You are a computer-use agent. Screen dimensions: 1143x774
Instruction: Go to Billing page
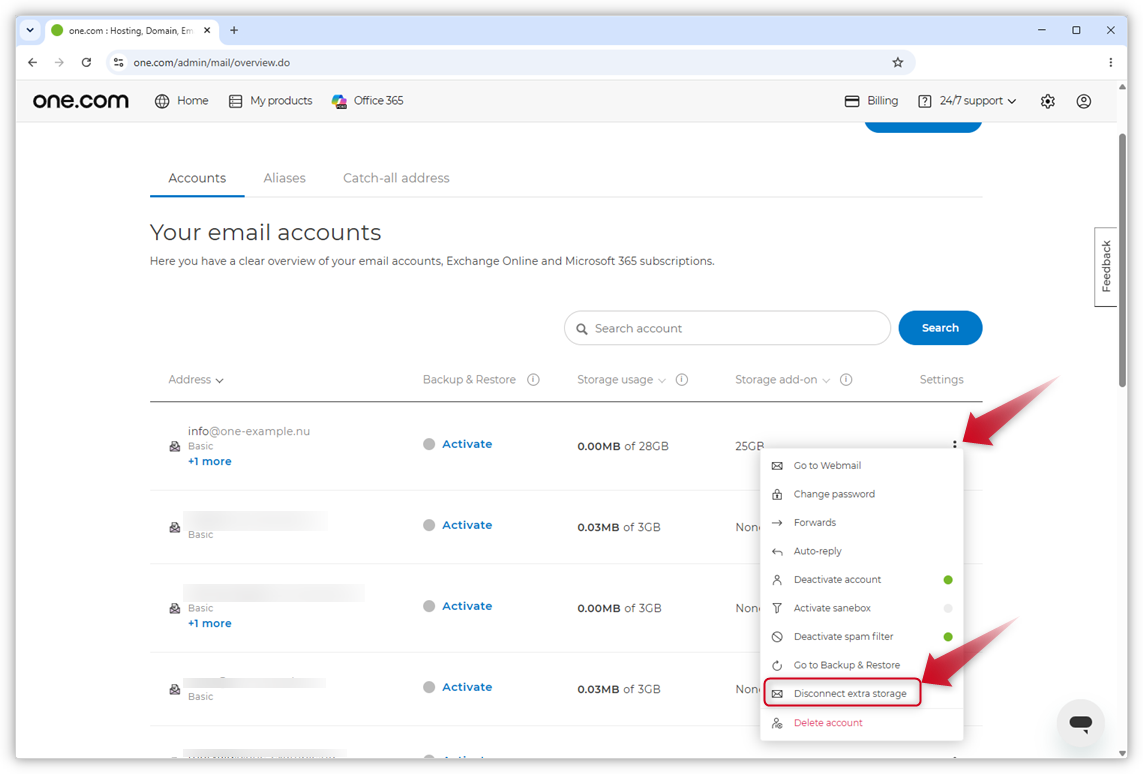[x=871, y=101]
